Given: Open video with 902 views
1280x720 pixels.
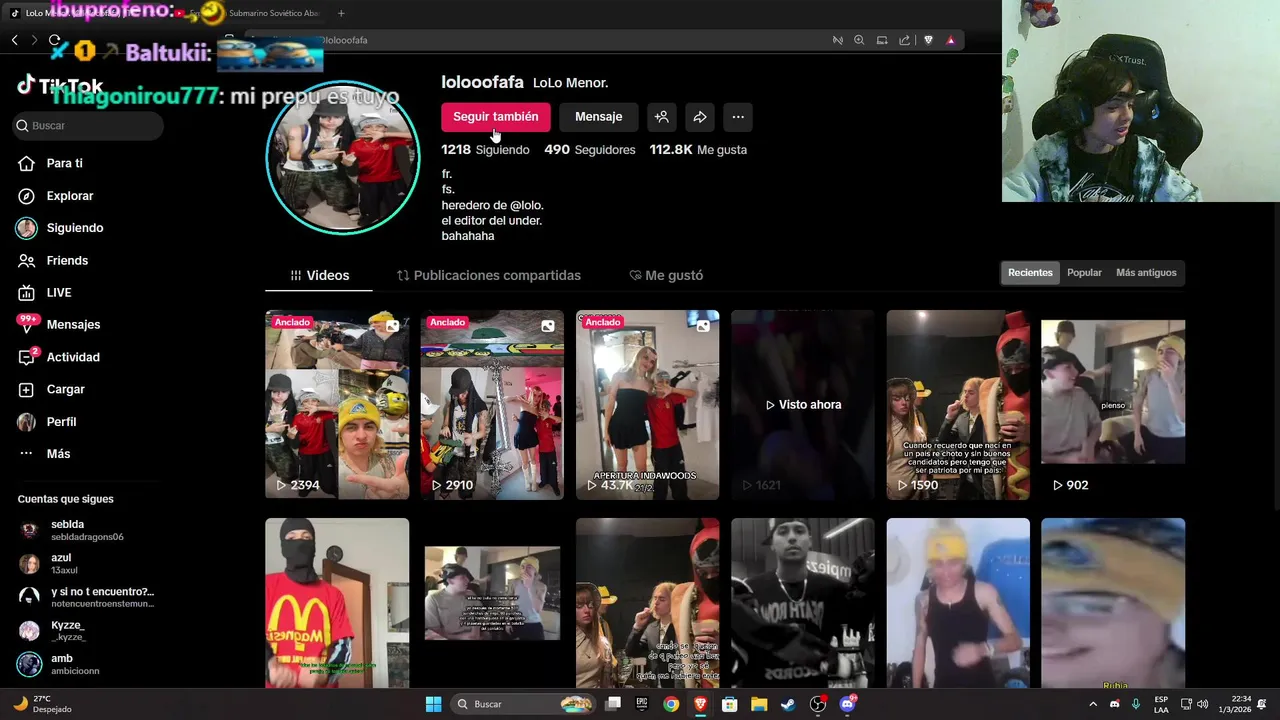Looking at the screenshot, I should (x=1113, y=405).
